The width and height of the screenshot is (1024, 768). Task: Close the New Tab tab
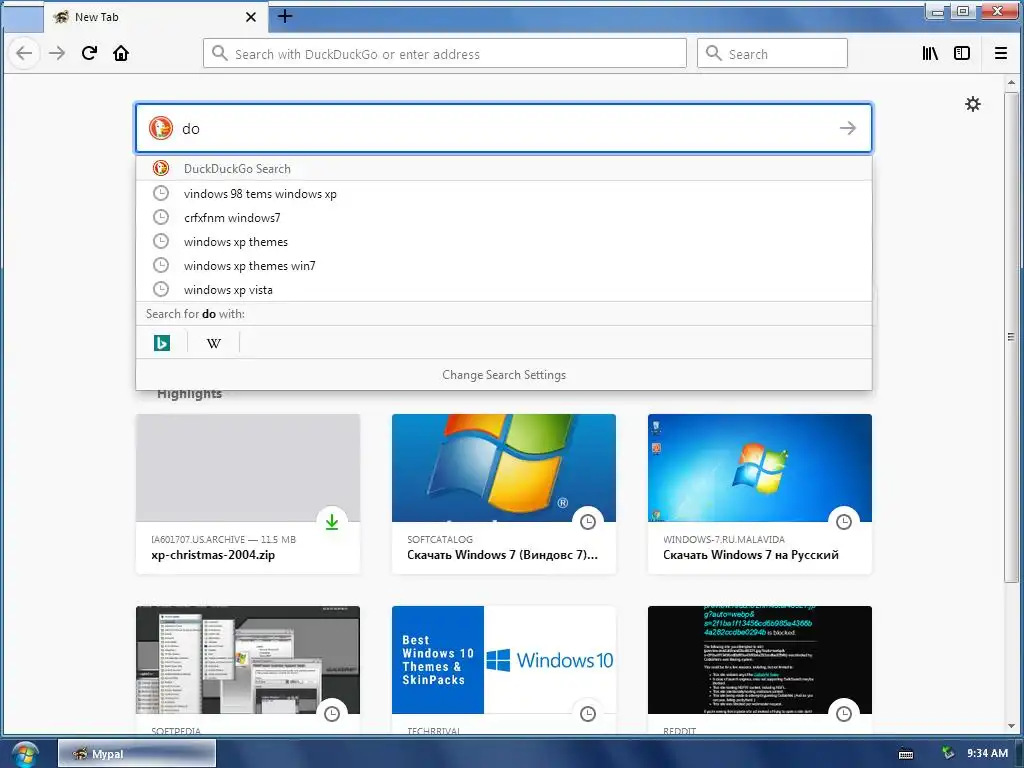pos(251,17)
